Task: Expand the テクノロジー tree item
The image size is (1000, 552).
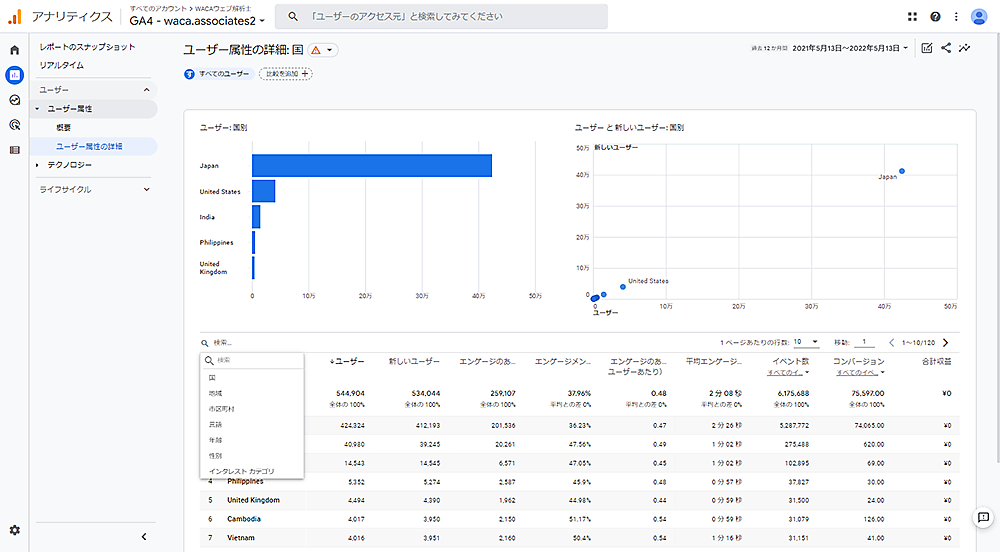Action: click(38, 165)
